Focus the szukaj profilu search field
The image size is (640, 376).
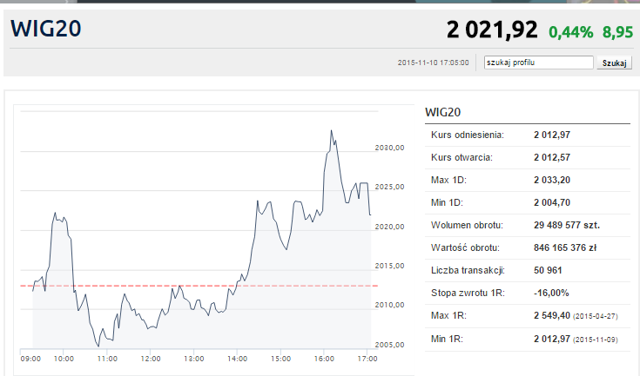tap(538, 62)
